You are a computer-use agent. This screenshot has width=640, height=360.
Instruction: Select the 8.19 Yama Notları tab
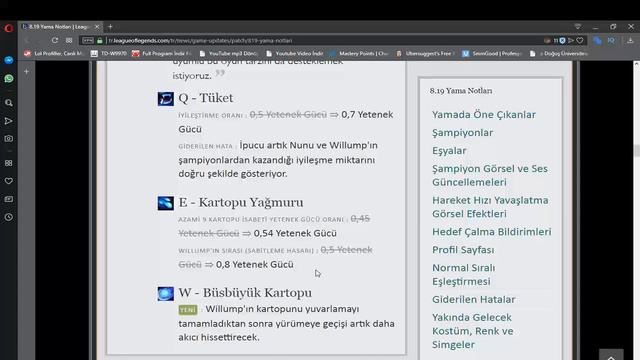coord(60,27)
